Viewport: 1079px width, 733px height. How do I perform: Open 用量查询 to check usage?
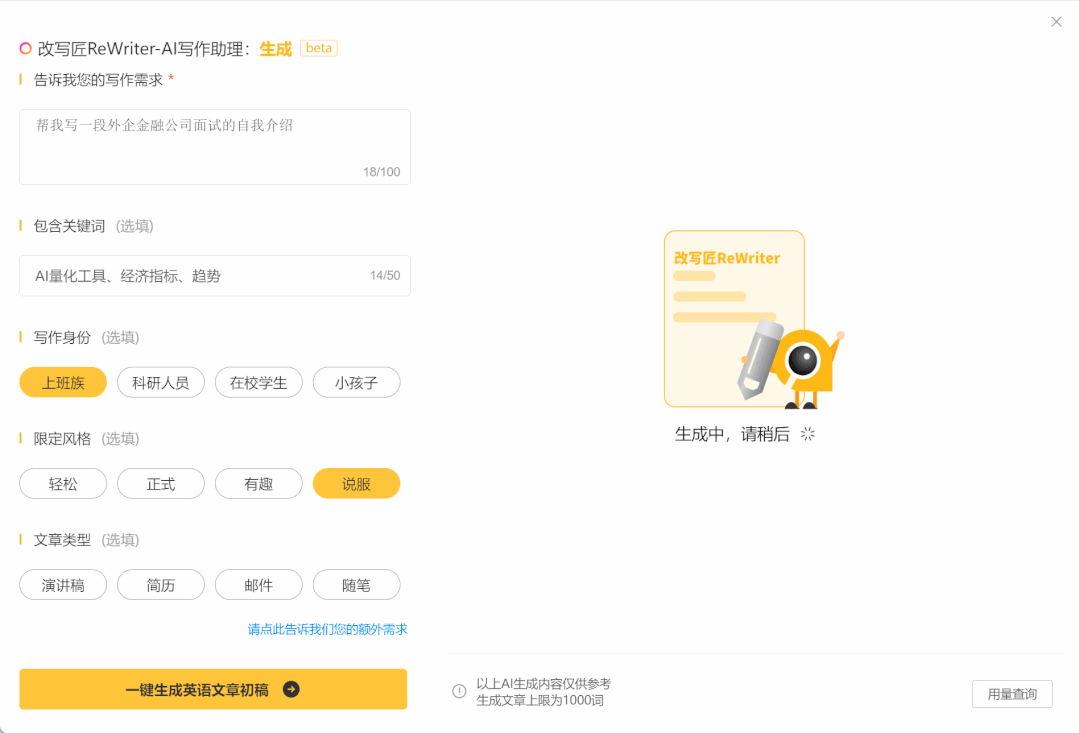click(x=1012, y=693)
